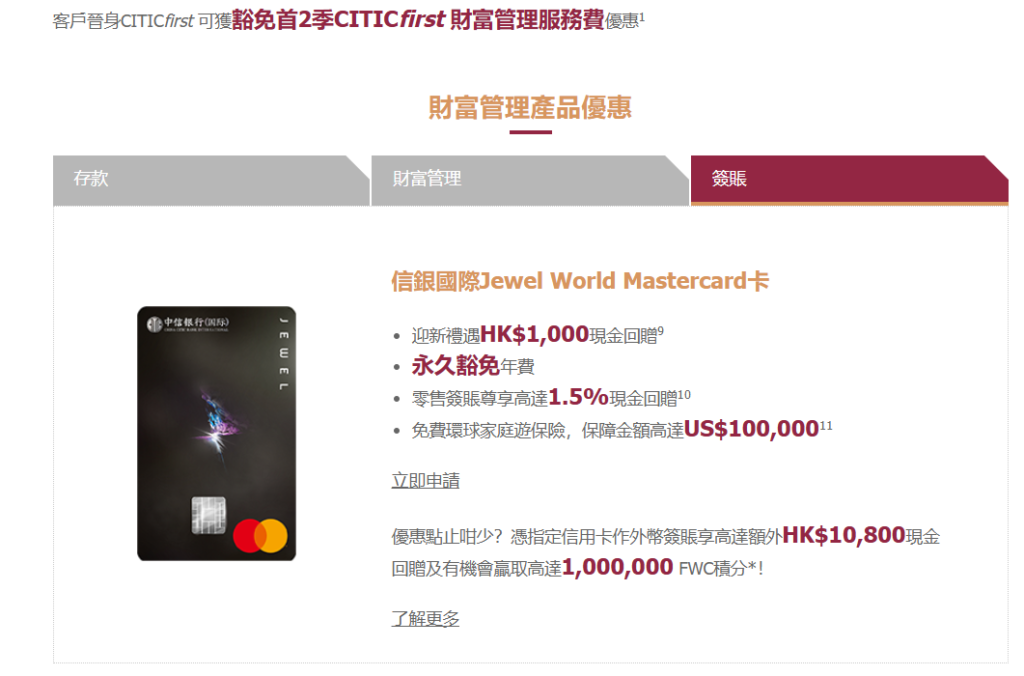Viewport: 1024px width, 676px height.
Task: Open the 了解更多 link
Action: tap(425, 619)
